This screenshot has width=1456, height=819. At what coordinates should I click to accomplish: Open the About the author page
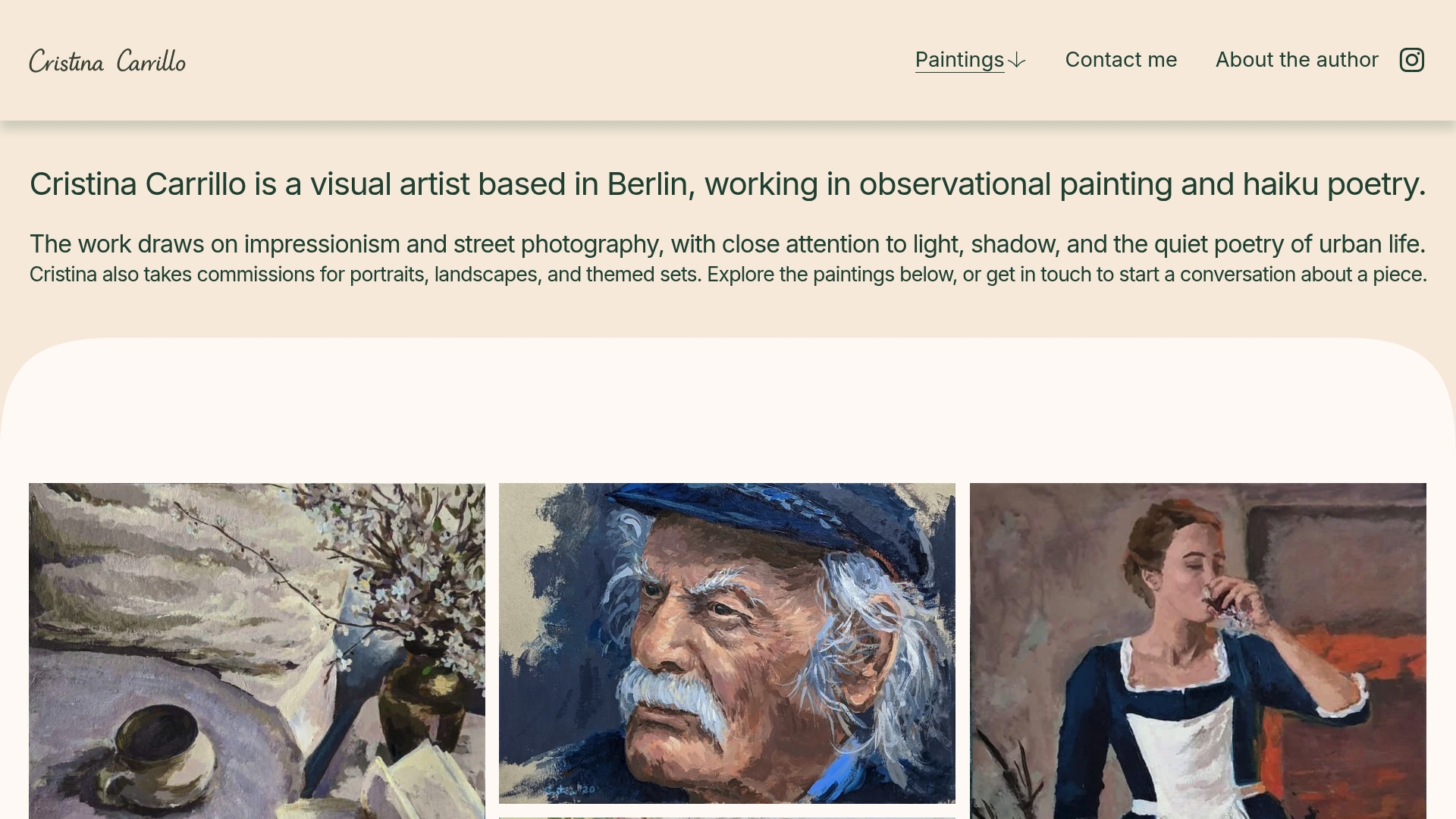1297,60
